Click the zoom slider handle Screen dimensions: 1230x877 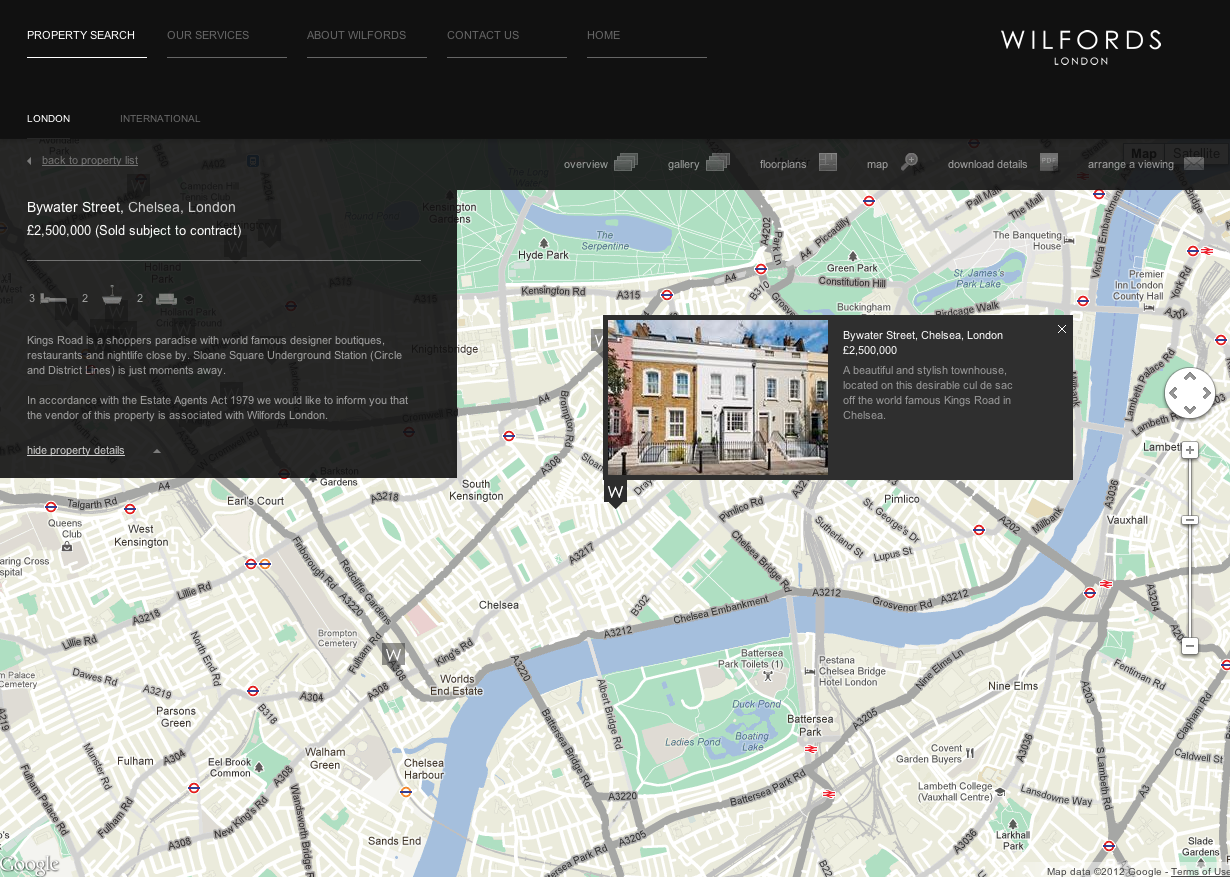point(1190,520)
